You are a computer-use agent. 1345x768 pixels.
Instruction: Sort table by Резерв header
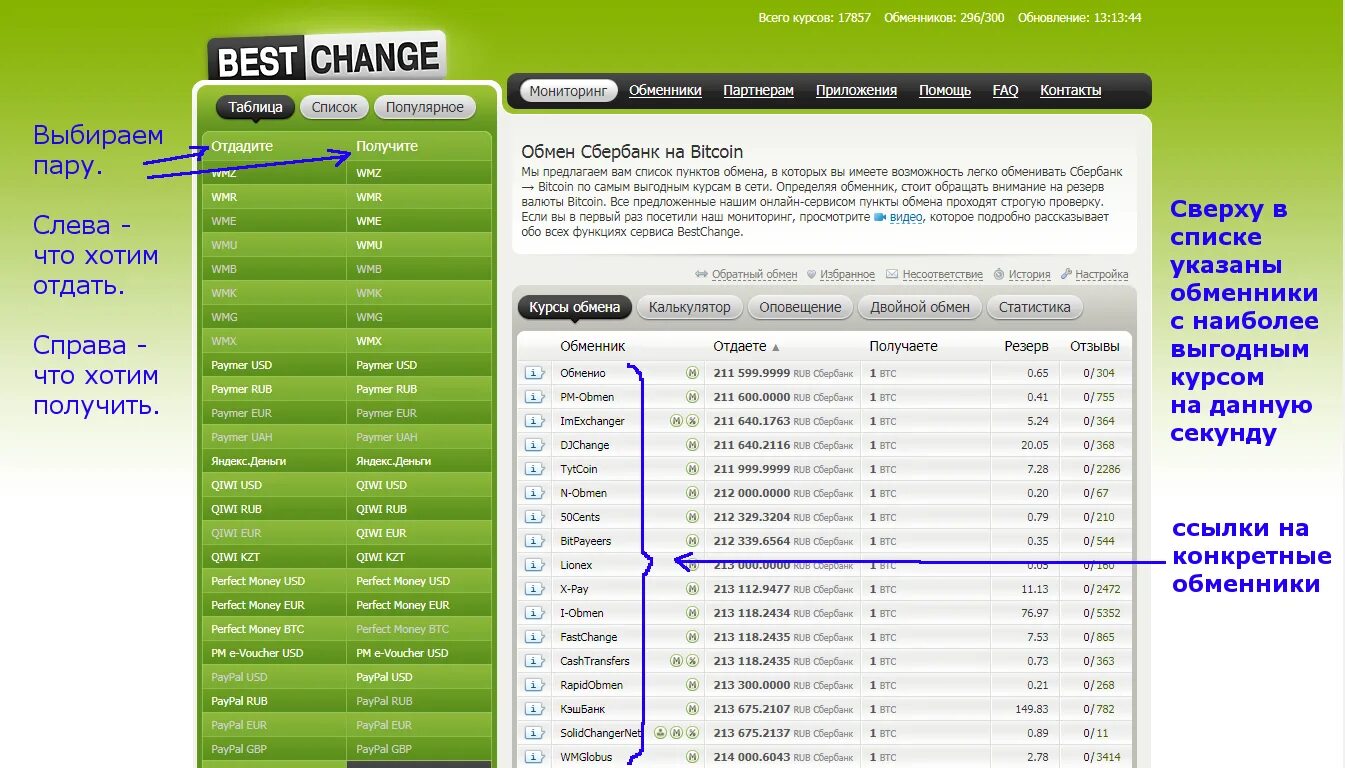tap(1026, 346)
